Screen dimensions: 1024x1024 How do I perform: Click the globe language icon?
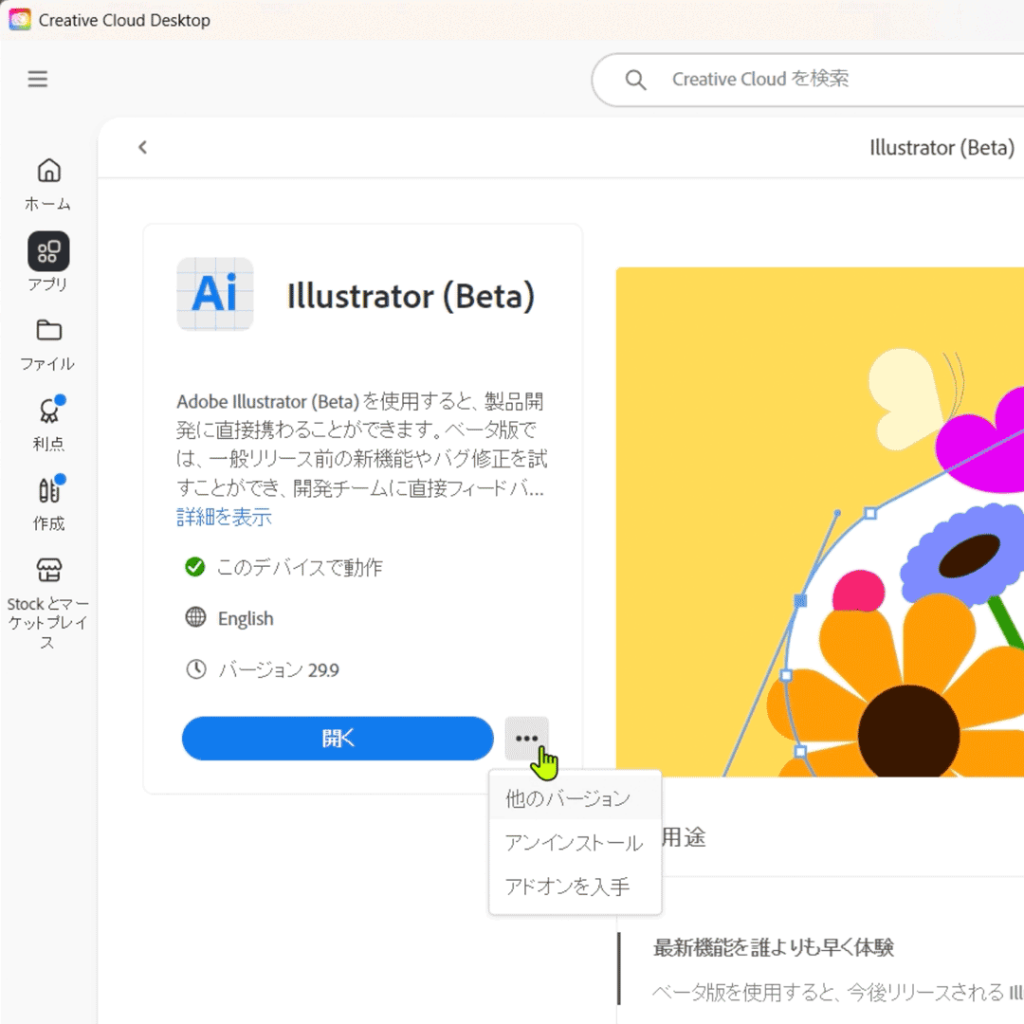tap(195, 617)
